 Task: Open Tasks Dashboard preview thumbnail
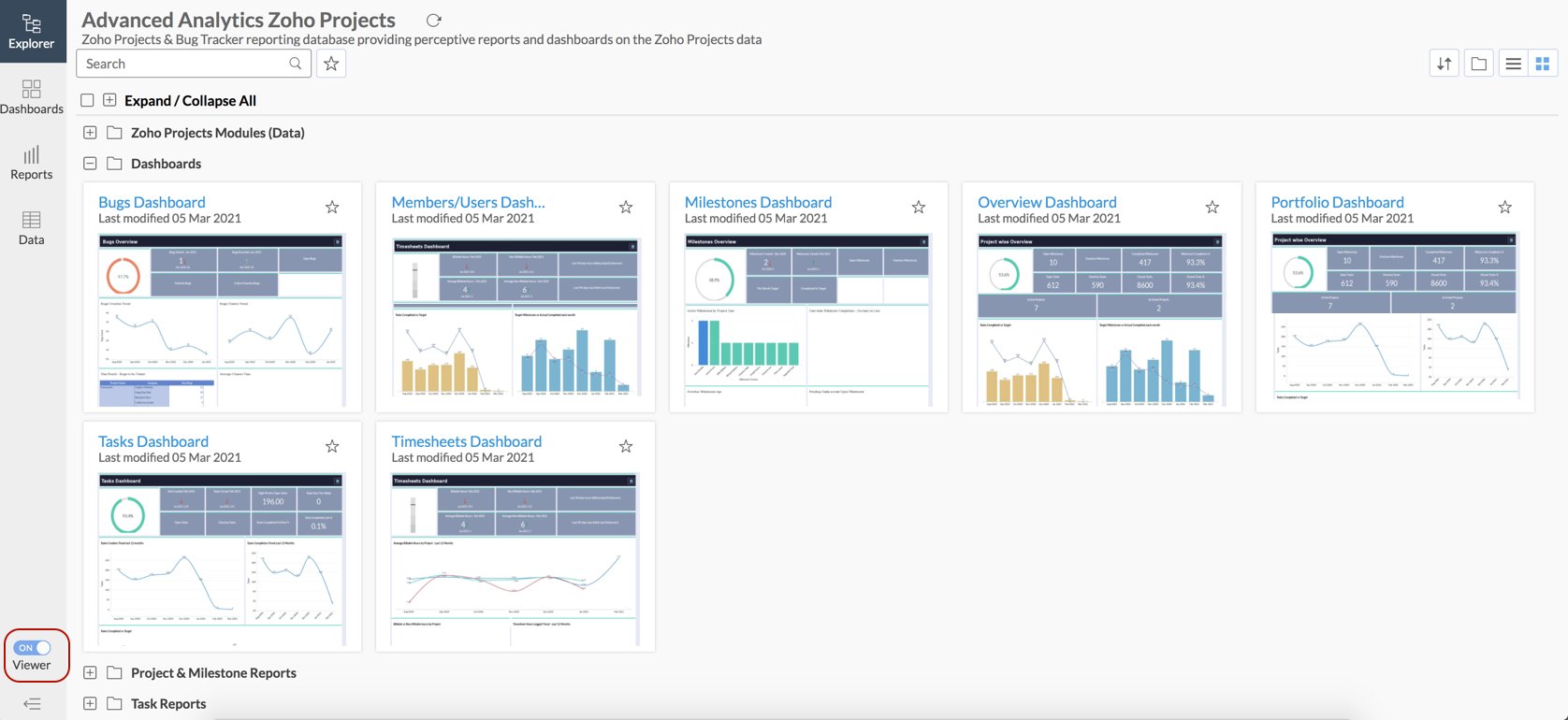[x=222, y=560]
